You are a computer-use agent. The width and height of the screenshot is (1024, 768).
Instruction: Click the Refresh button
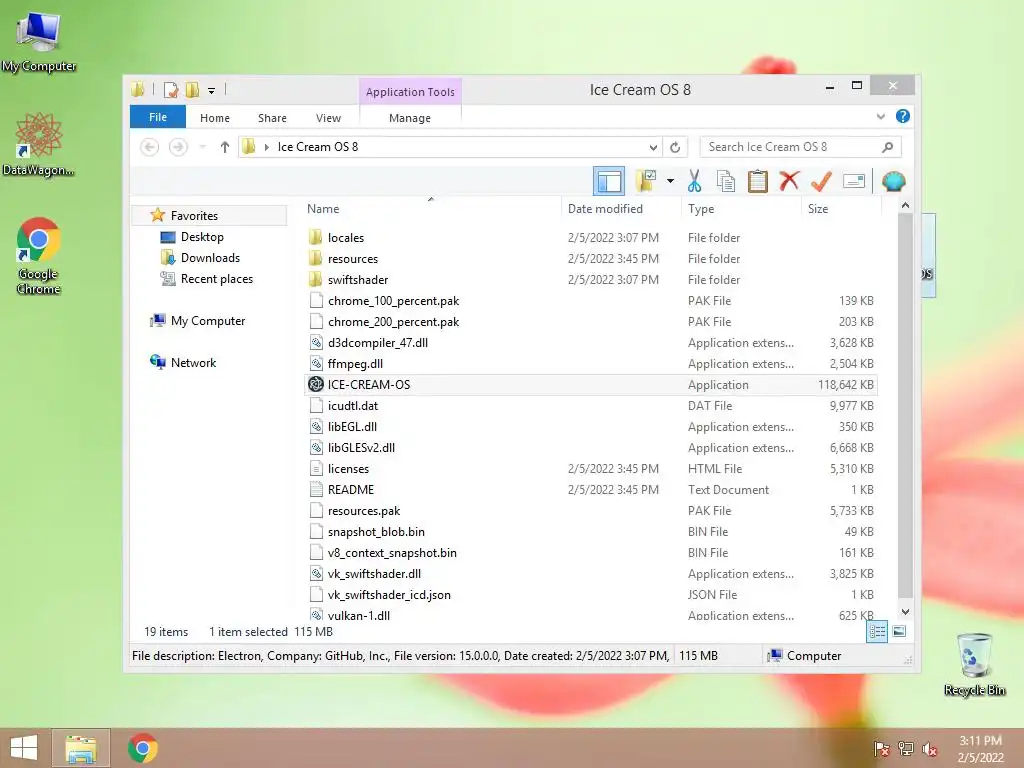[x=675, y=148]
